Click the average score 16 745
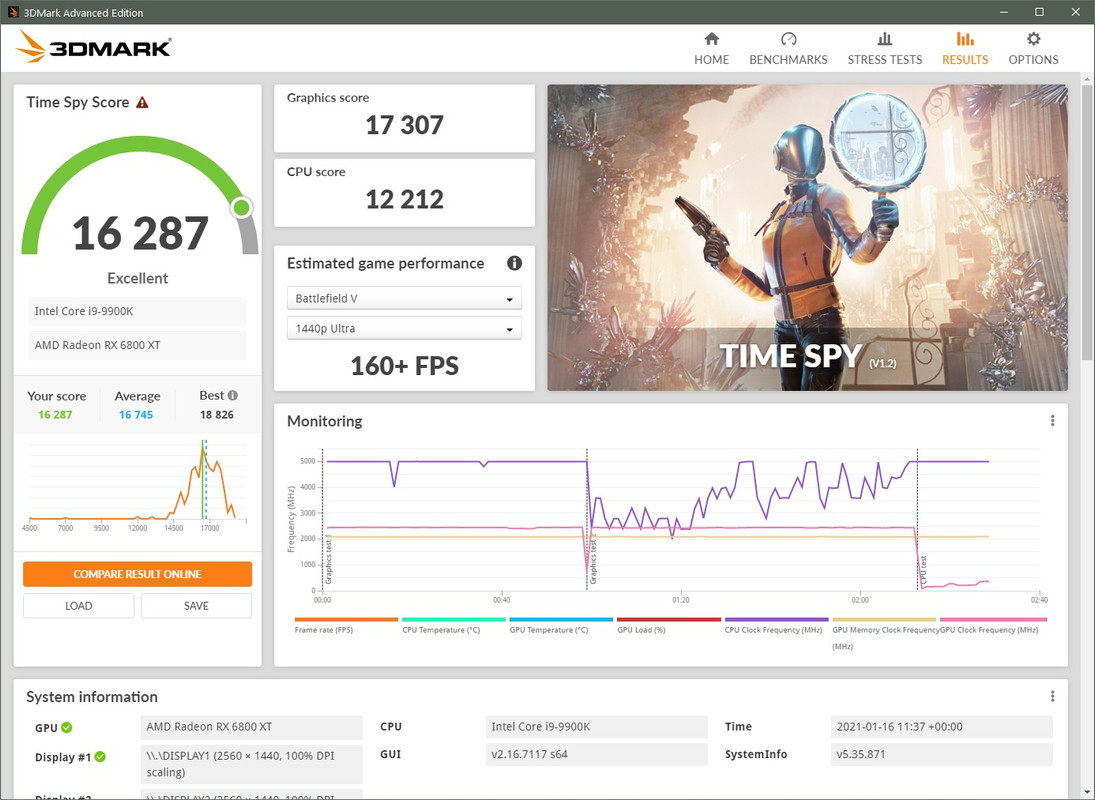Image resolution: width=1095 pixels, height=800 pixels. [135, 415]
